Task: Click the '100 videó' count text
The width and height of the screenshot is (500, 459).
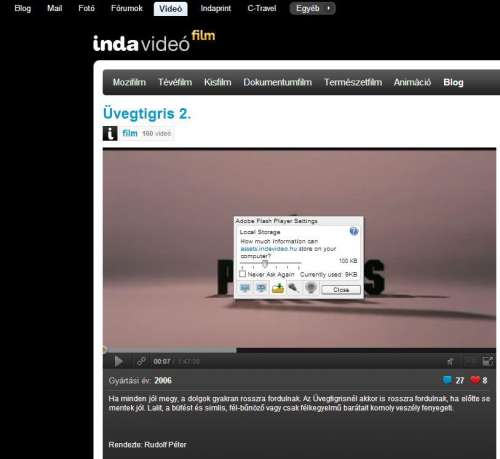Action: (x=157, y=134)
